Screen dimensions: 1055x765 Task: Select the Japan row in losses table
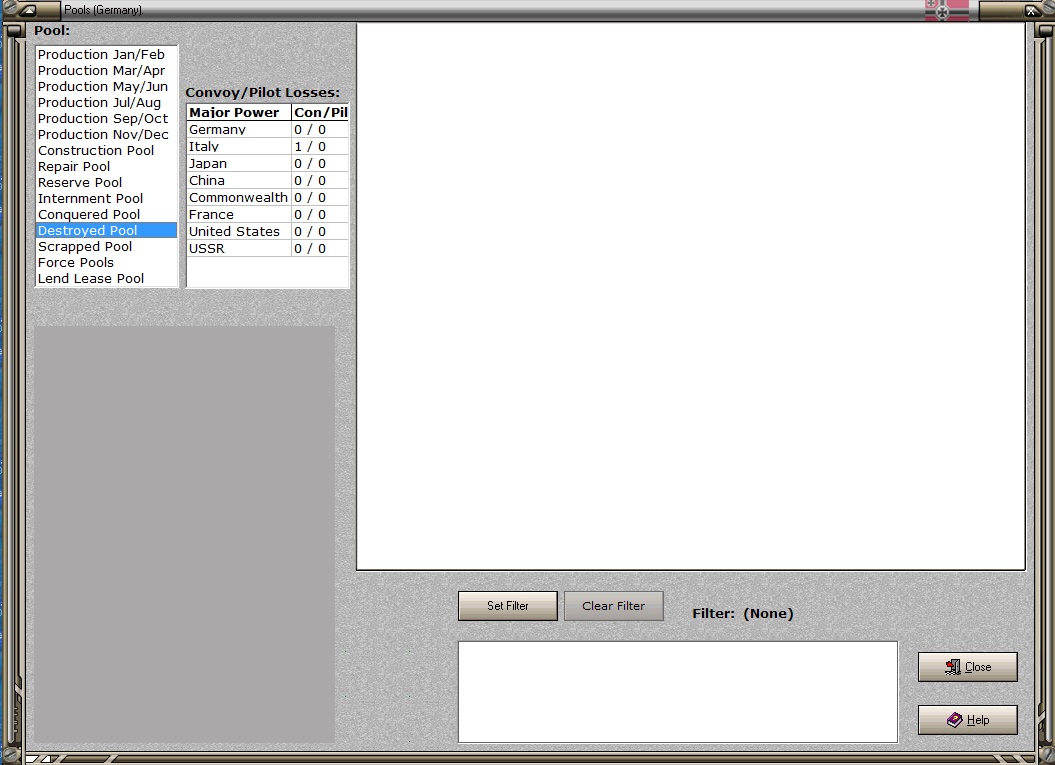pos(268,163)
